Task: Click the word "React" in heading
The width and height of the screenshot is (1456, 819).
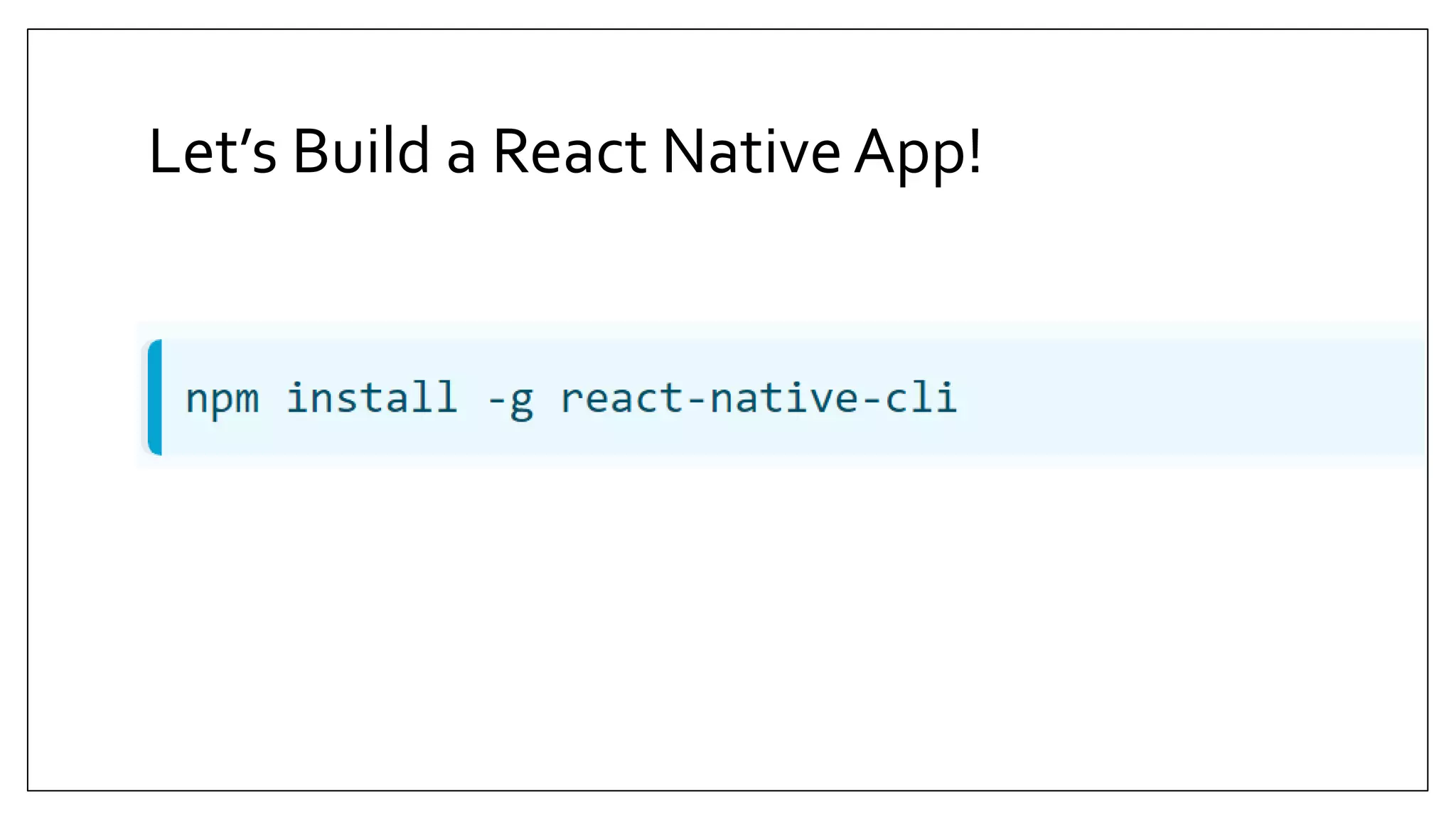Action: pyautogui.click(x=569, y=151)
